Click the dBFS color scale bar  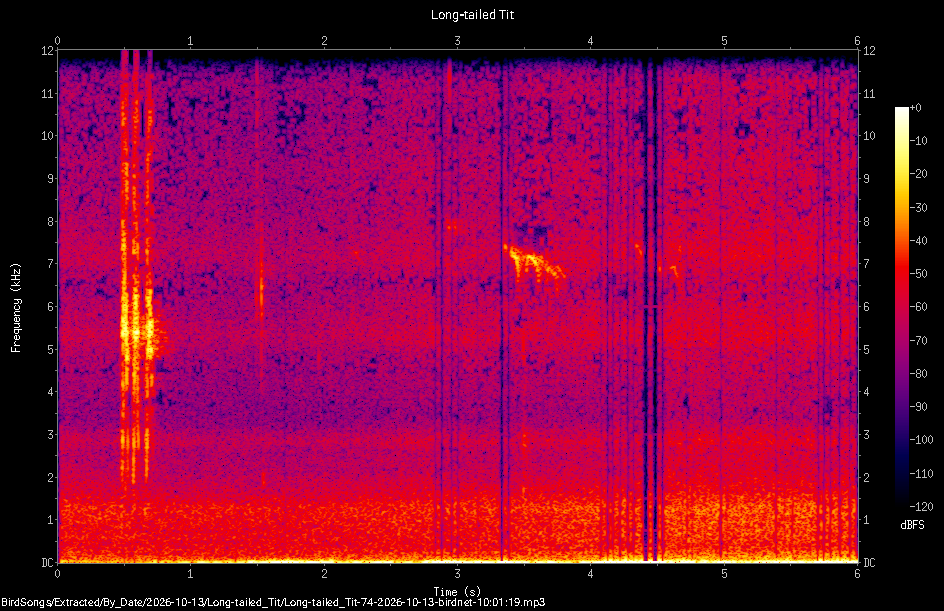901,306
